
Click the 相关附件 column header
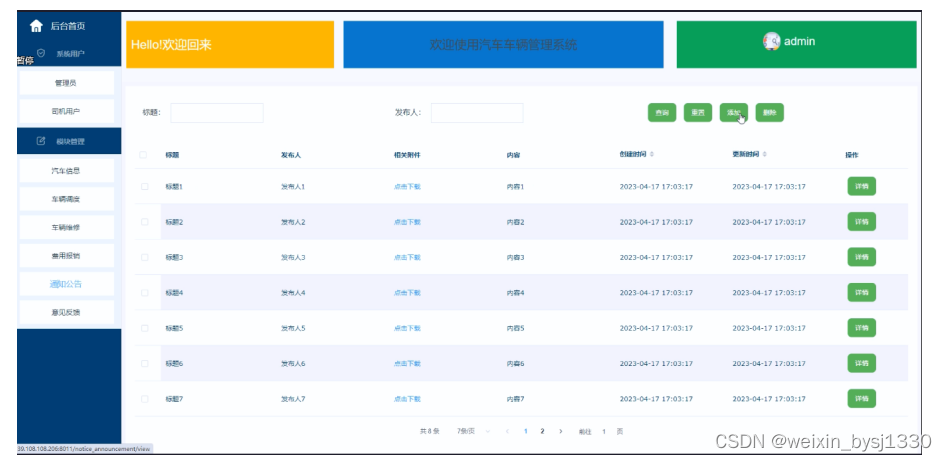pos(407,155)
